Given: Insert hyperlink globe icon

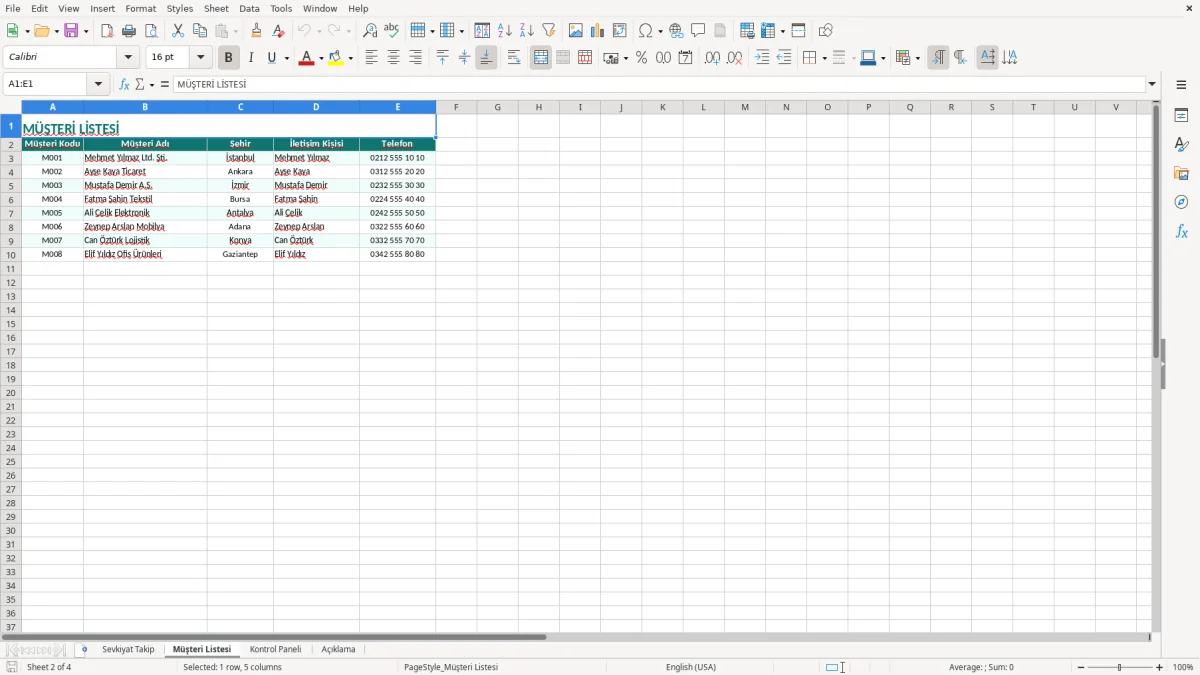Looking at the screenshot, I should tap(676, 31).
